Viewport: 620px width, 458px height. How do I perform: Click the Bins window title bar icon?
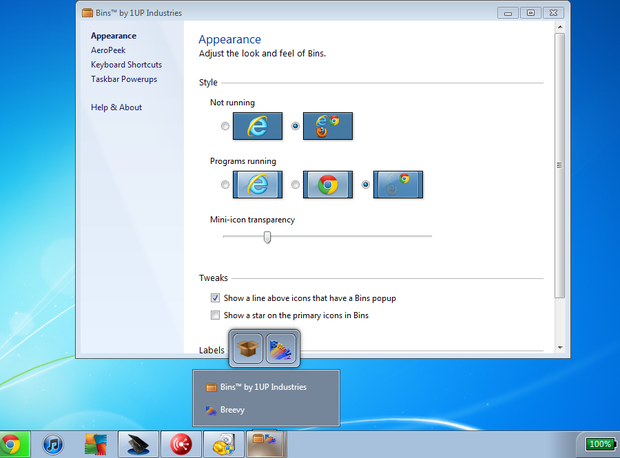[x=87, y=13]
